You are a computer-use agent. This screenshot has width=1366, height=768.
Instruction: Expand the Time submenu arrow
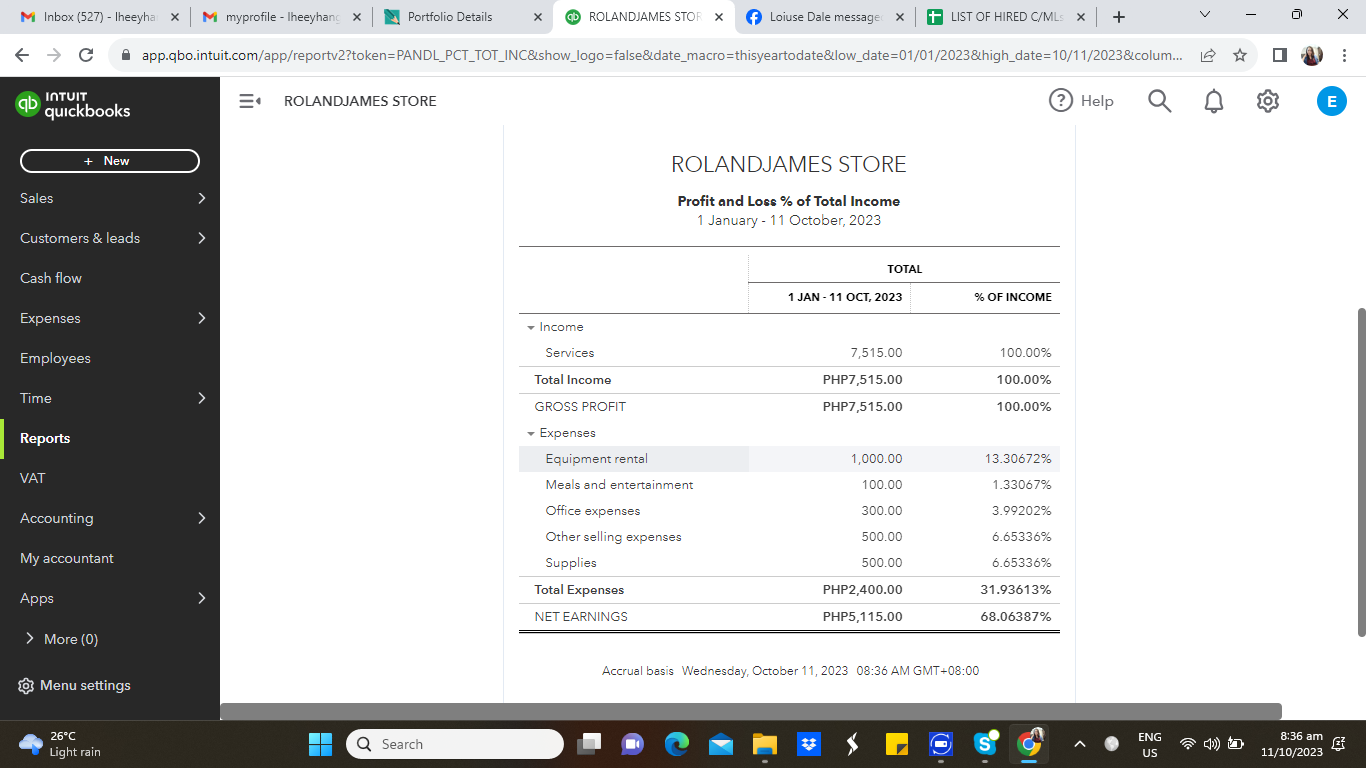pos(202,398)
